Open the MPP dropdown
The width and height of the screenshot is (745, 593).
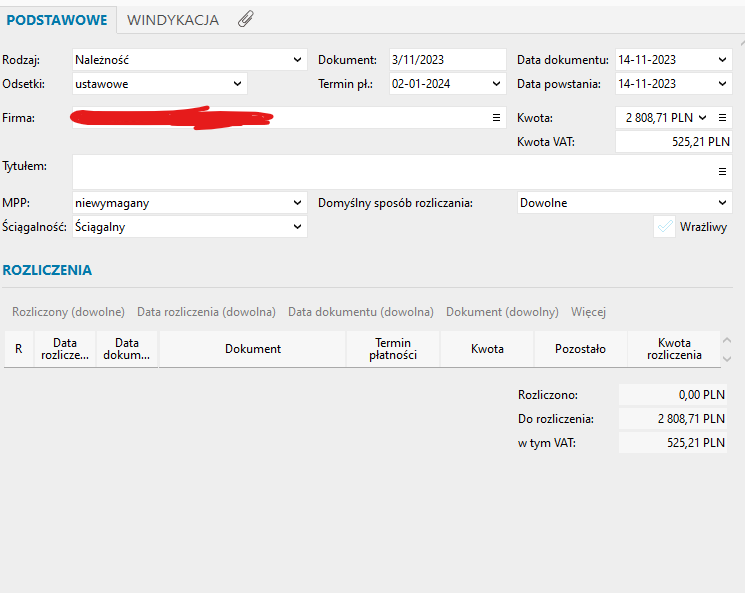click(297, 203)
